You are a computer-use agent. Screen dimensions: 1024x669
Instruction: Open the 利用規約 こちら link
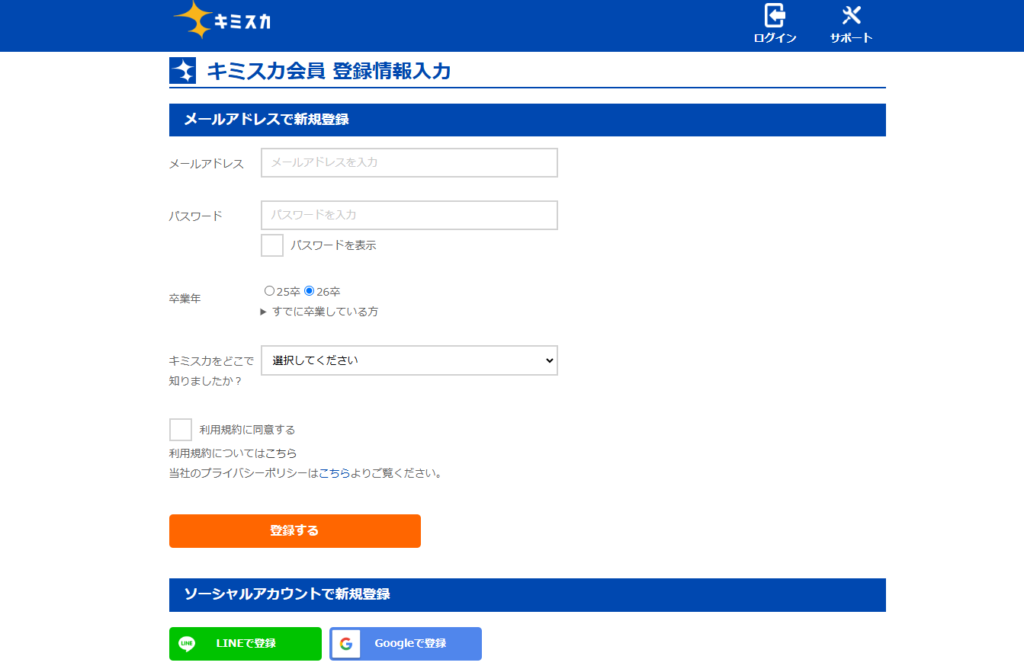click(x=281, y=453)
